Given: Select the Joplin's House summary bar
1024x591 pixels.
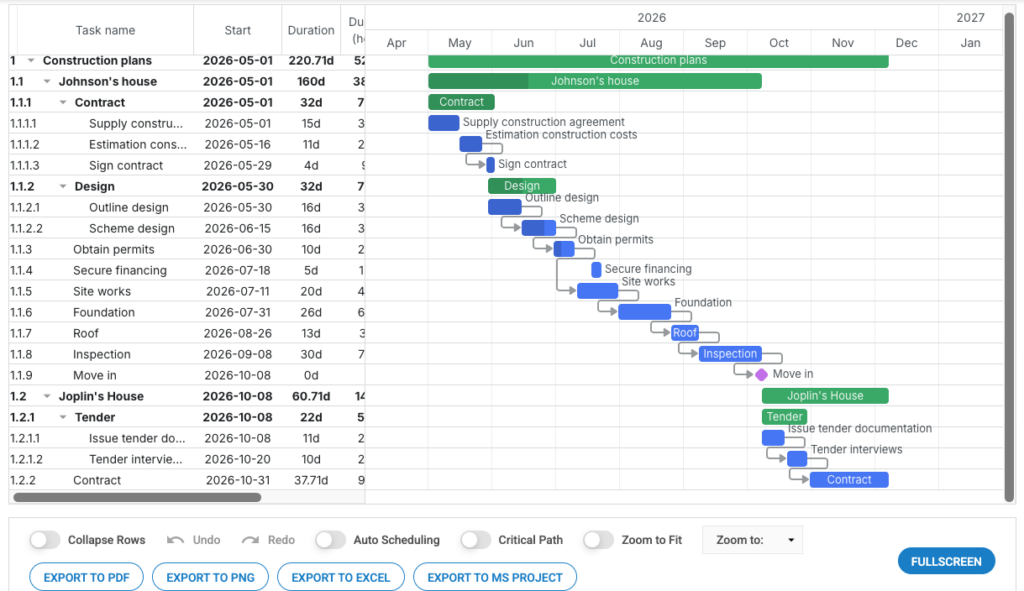Looking at the screenshot, I should click(825, 396).
